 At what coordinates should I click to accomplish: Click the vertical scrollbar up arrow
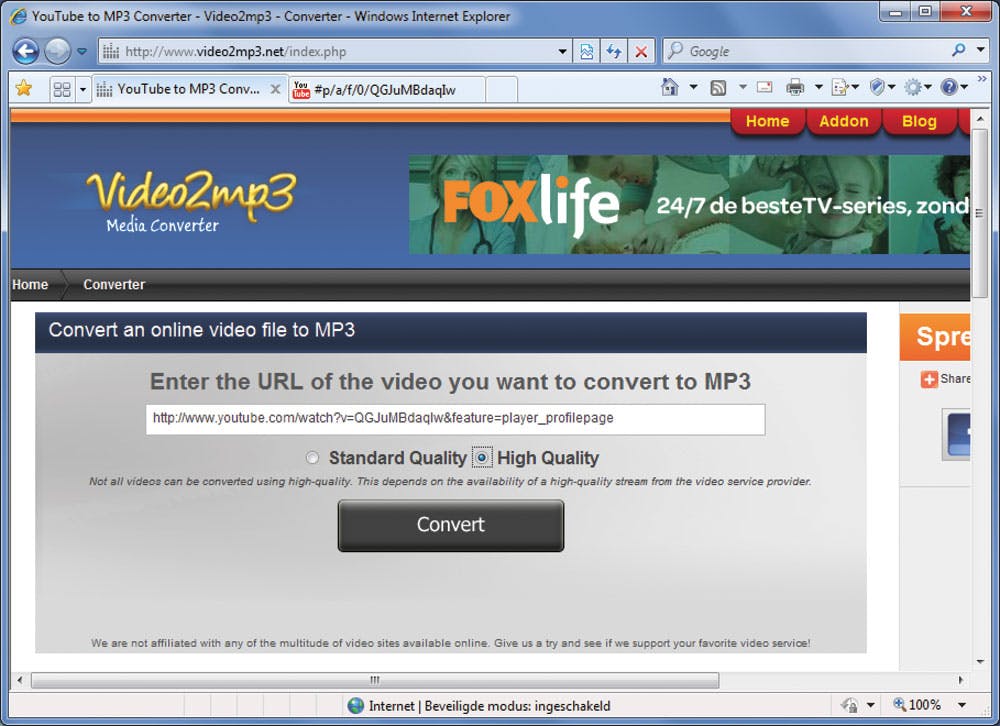[981, 119]
